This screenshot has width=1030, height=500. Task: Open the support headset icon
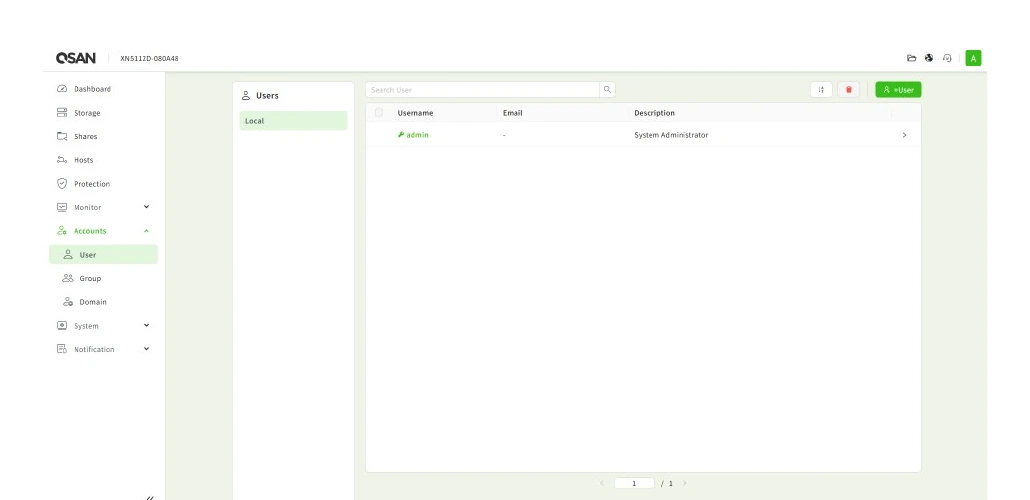947,58
